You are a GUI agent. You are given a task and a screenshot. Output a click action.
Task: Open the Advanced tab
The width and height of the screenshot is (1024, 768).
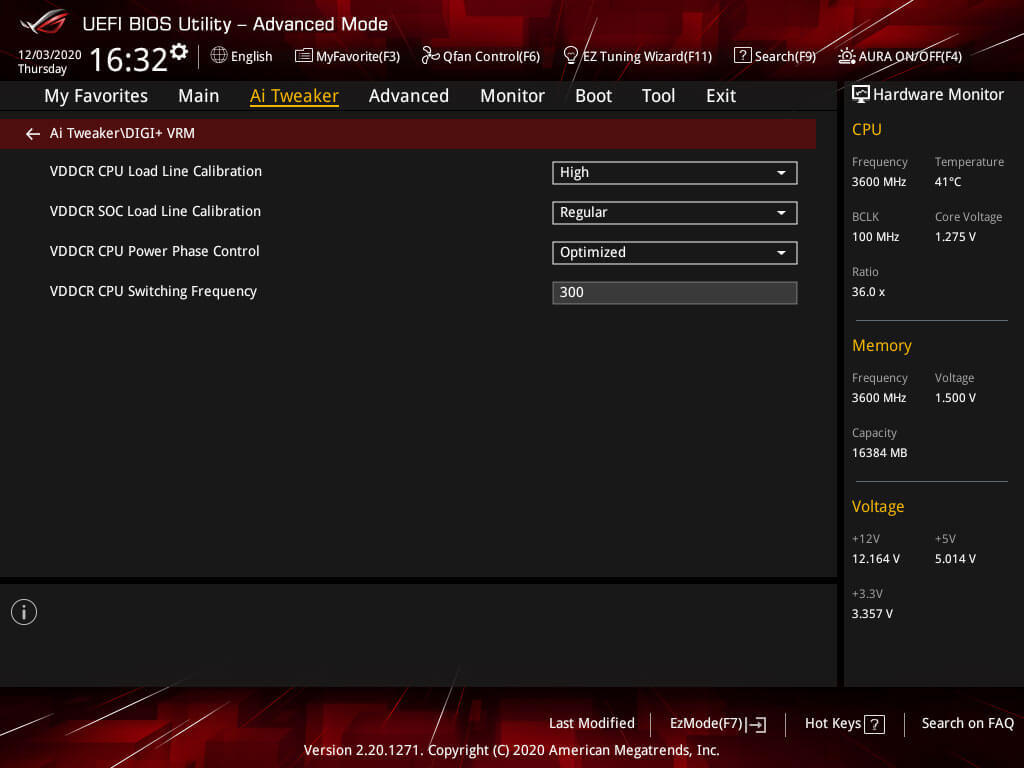(409, 96)
